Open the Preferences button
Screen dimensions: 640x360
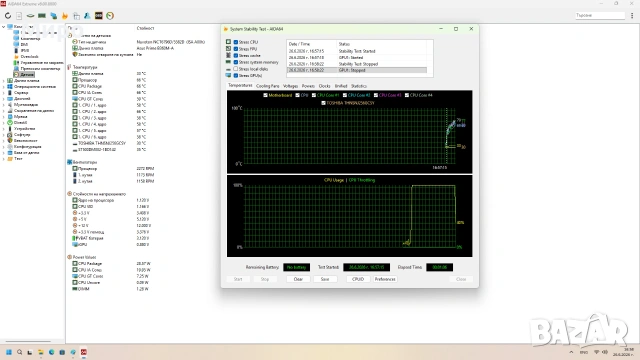pyautogui.click(x=385, y=279)
